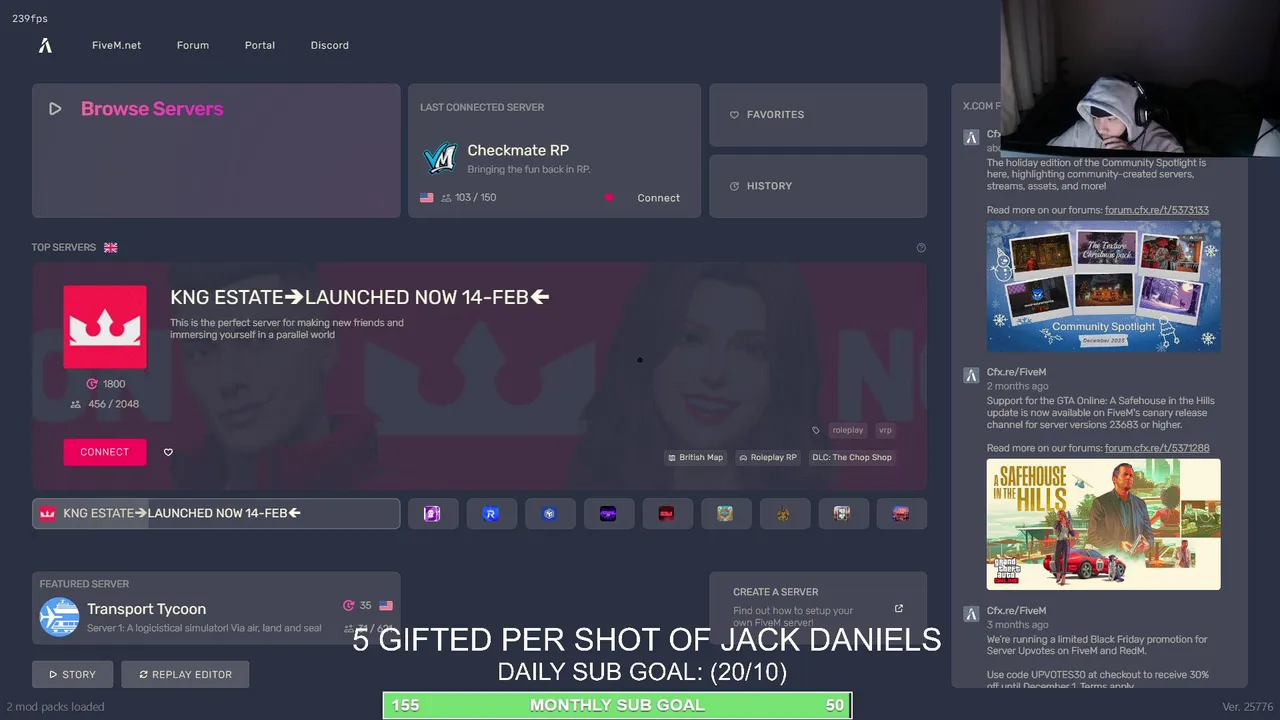Open the Portal nav link
This screenshot has height=720, width=1280.
(260, 45)
